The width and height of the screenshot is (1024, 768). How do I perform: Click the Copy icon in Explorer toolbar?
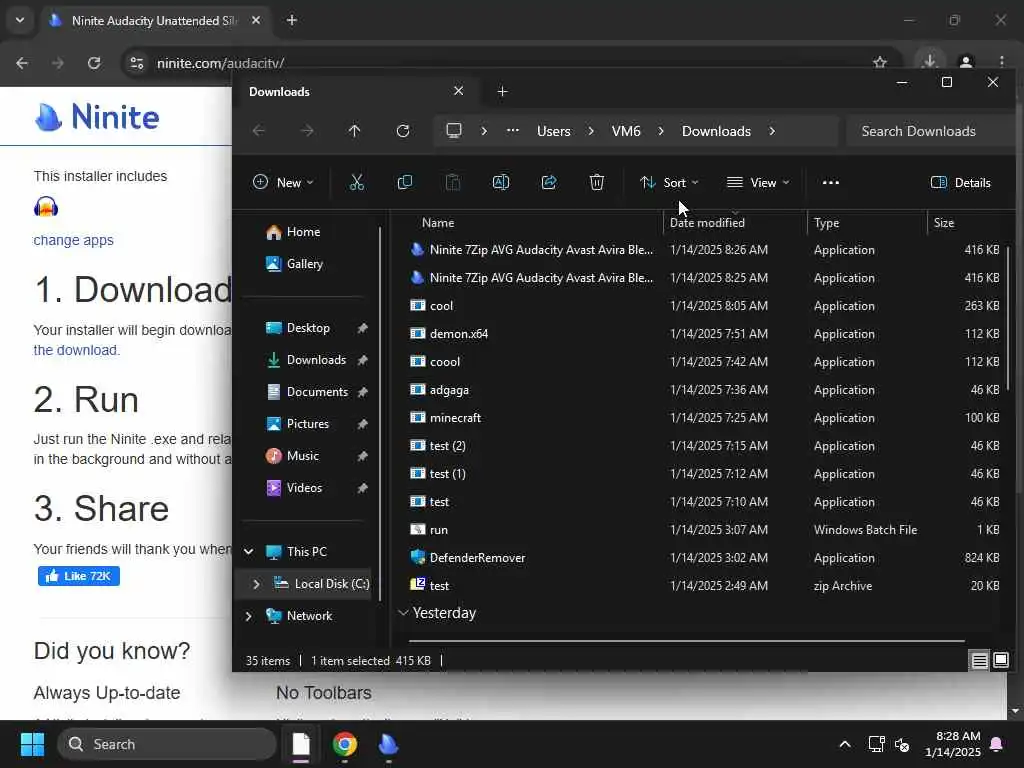pyautogui.click(x=405, y=183)
